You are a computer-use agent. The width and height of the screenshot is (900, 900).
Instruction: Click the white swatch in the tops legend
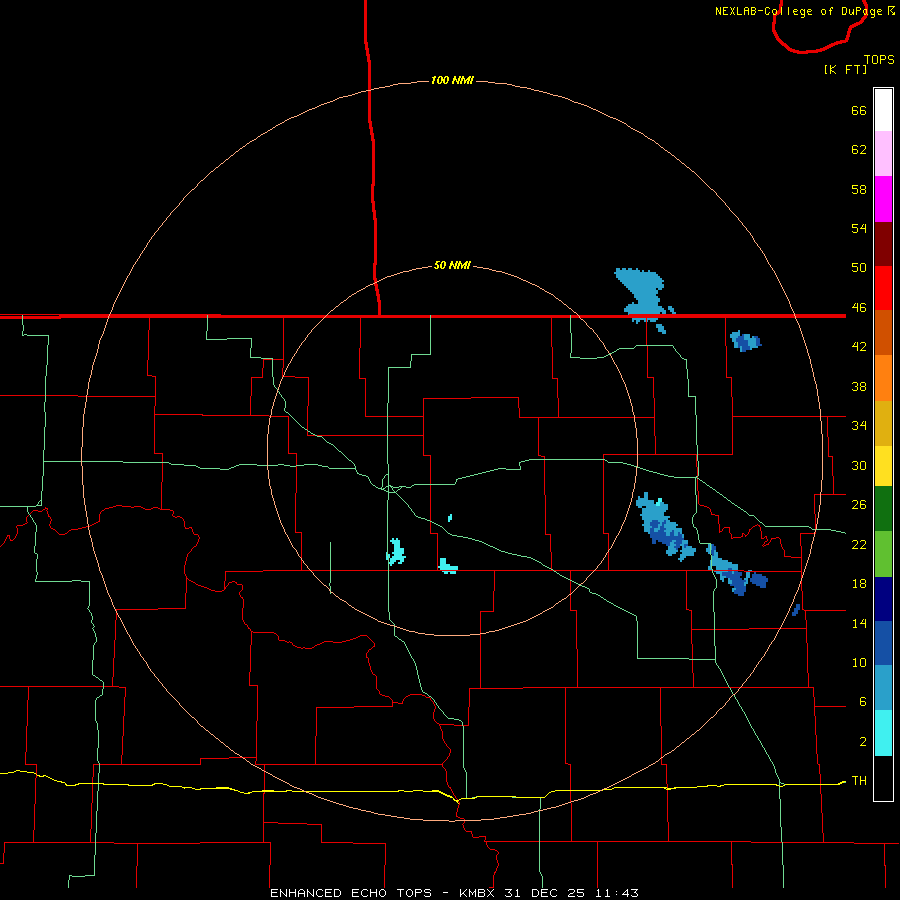883,110
